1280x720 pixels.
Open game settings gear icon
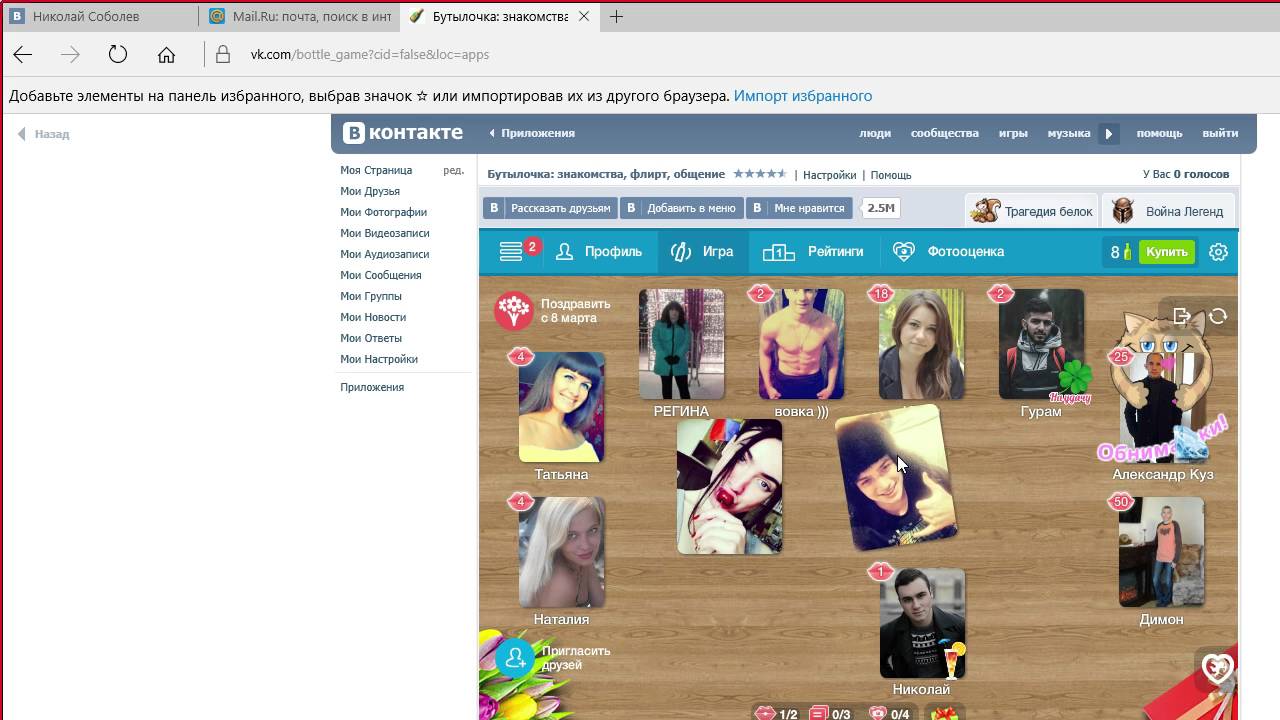[1218, 252]
